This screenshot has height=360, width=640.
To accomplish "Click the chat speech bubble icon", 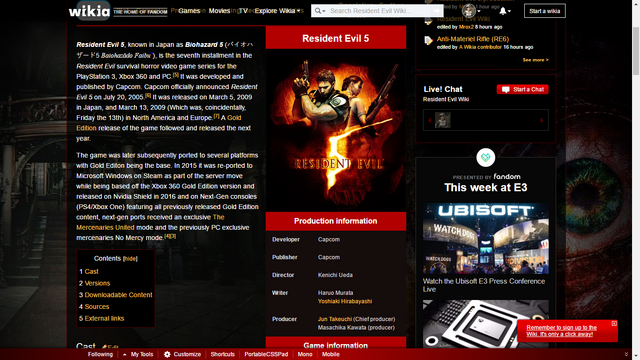I will [x=506, y=89].
